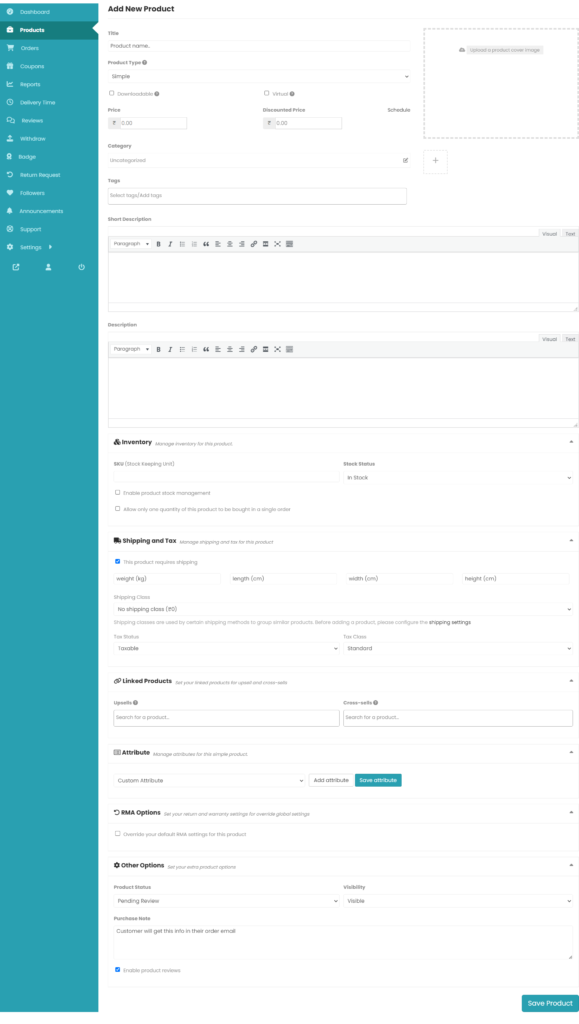Insert bulleted list in Description editor

182,349
